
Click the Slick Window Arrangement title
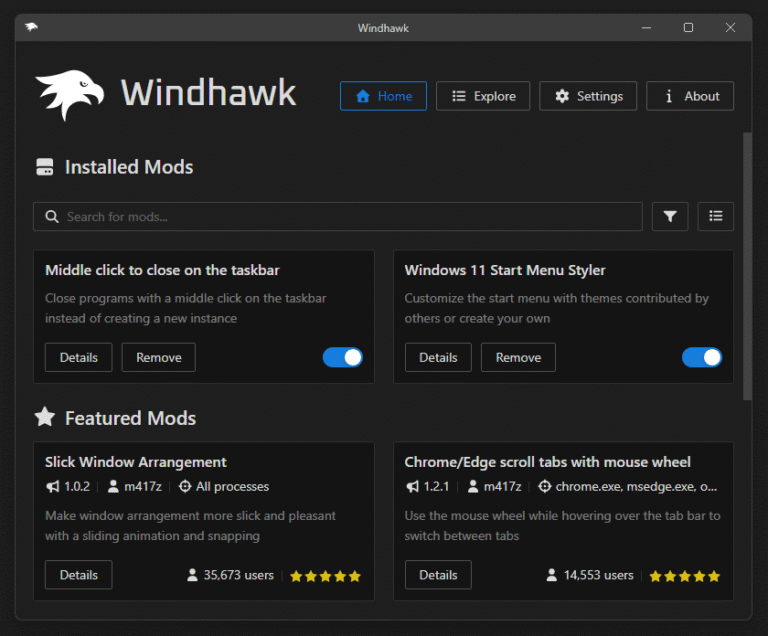point(136,462)
